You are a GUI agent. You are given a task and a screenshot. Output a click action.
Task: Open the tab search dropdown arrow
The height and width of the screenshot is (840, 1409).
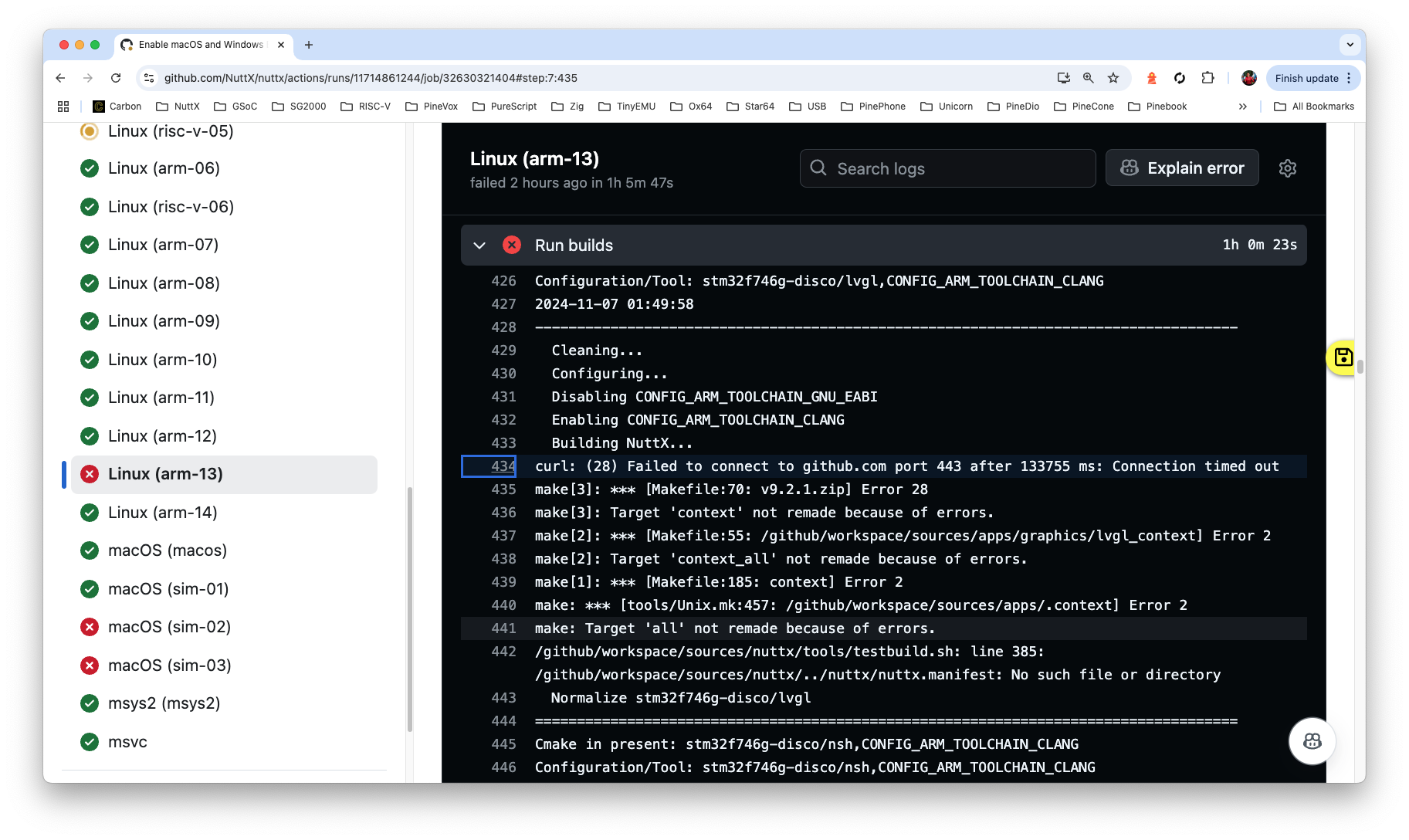point(1350,45)
